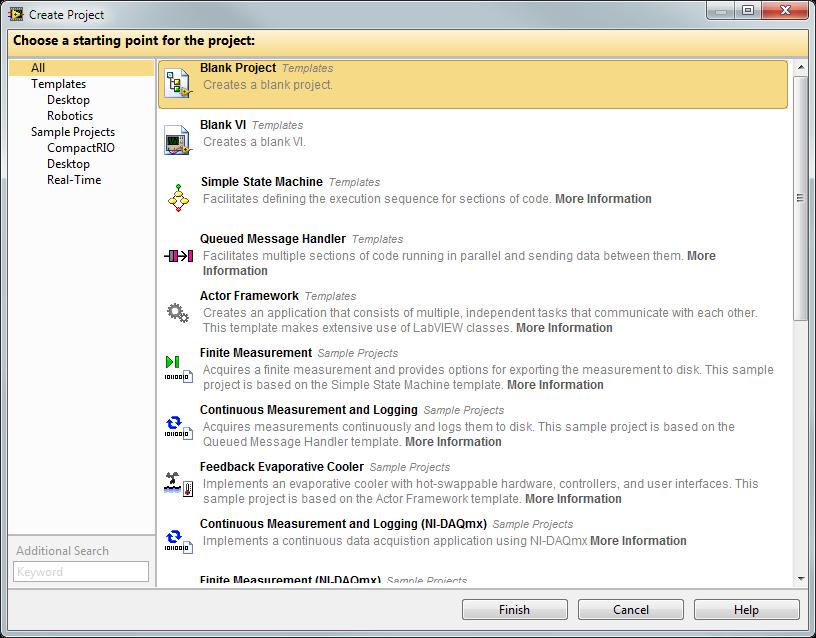Click the Blank Project icon
Image resolution: width=816 pixels, height=638 pixels.
point(178,84)
